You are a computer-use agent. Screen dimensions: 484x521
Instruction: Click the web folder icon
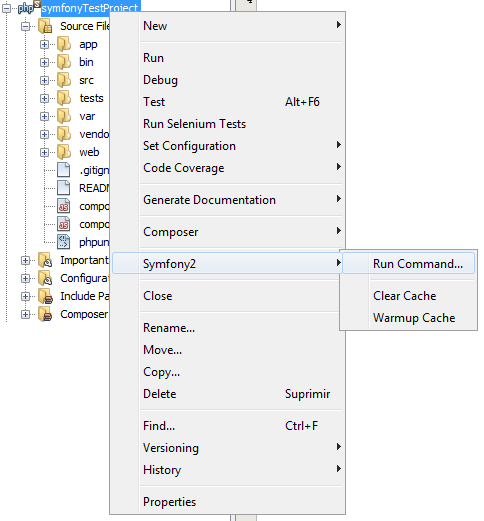tap(64, 152)
